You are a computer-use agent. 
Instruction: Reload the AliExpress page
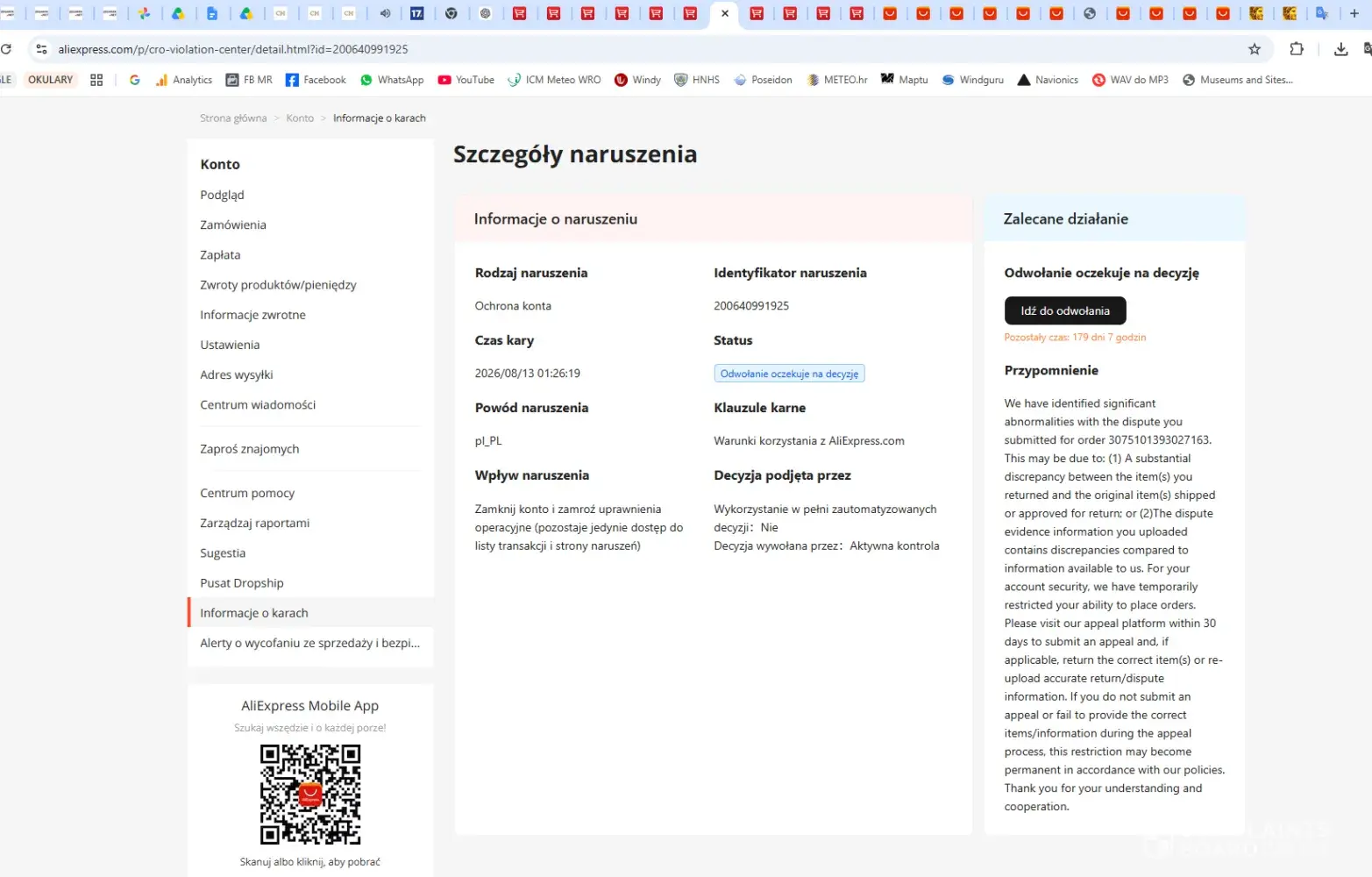(x=6, y=49)
